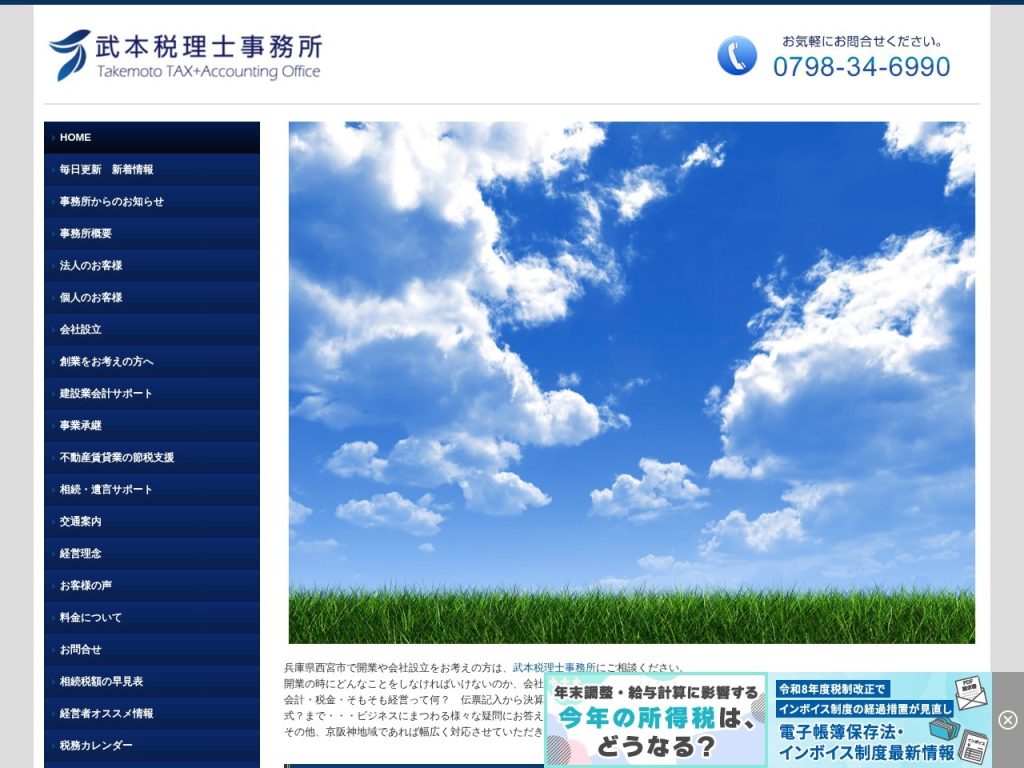The height and width of the screenshot is (768, 1024).
Task: Open 個人のお客様 menu entry
Action: tap(152, 297)
